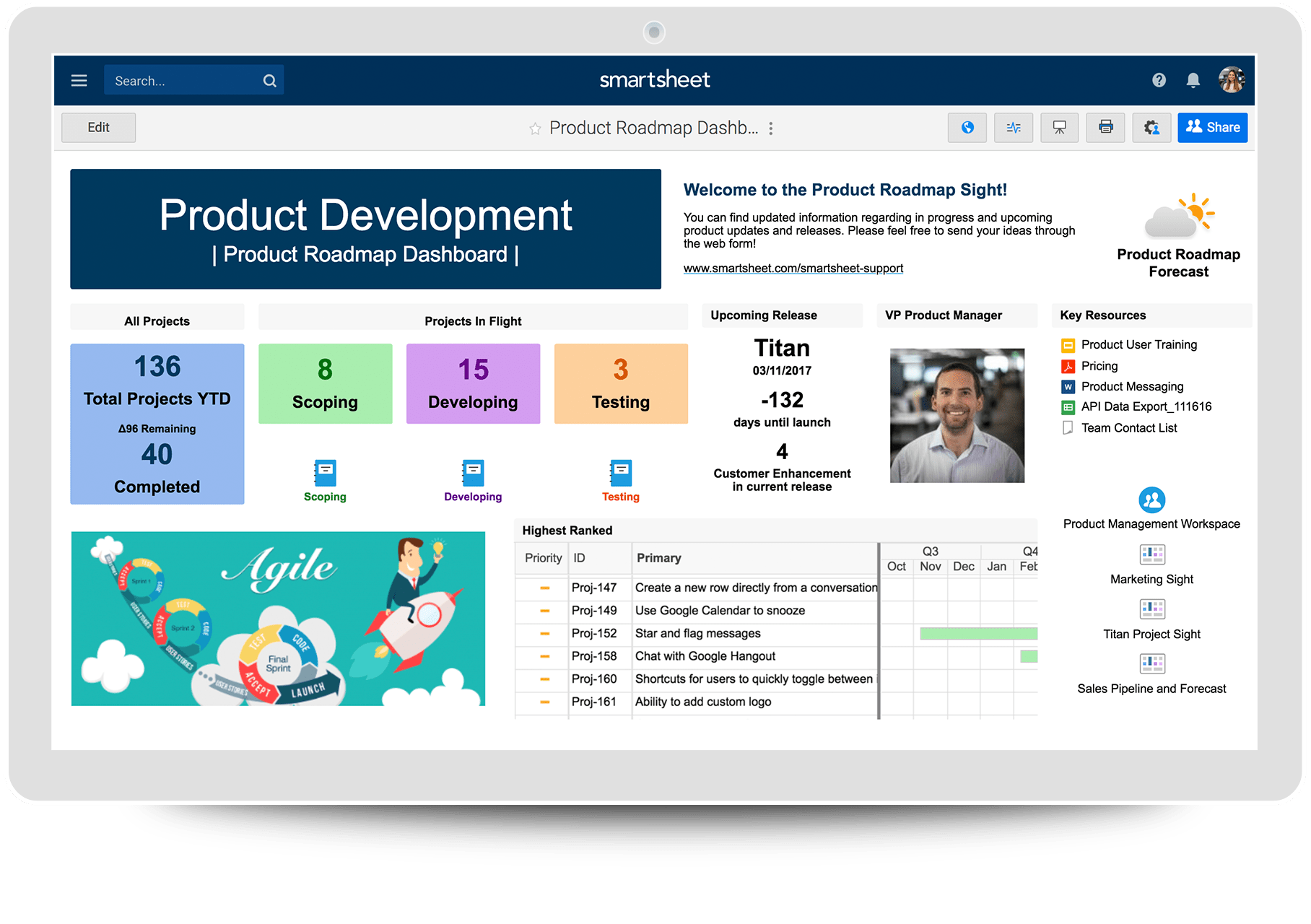
Task: Click the help question mark icon
Action: click(x=1159, y=80)
